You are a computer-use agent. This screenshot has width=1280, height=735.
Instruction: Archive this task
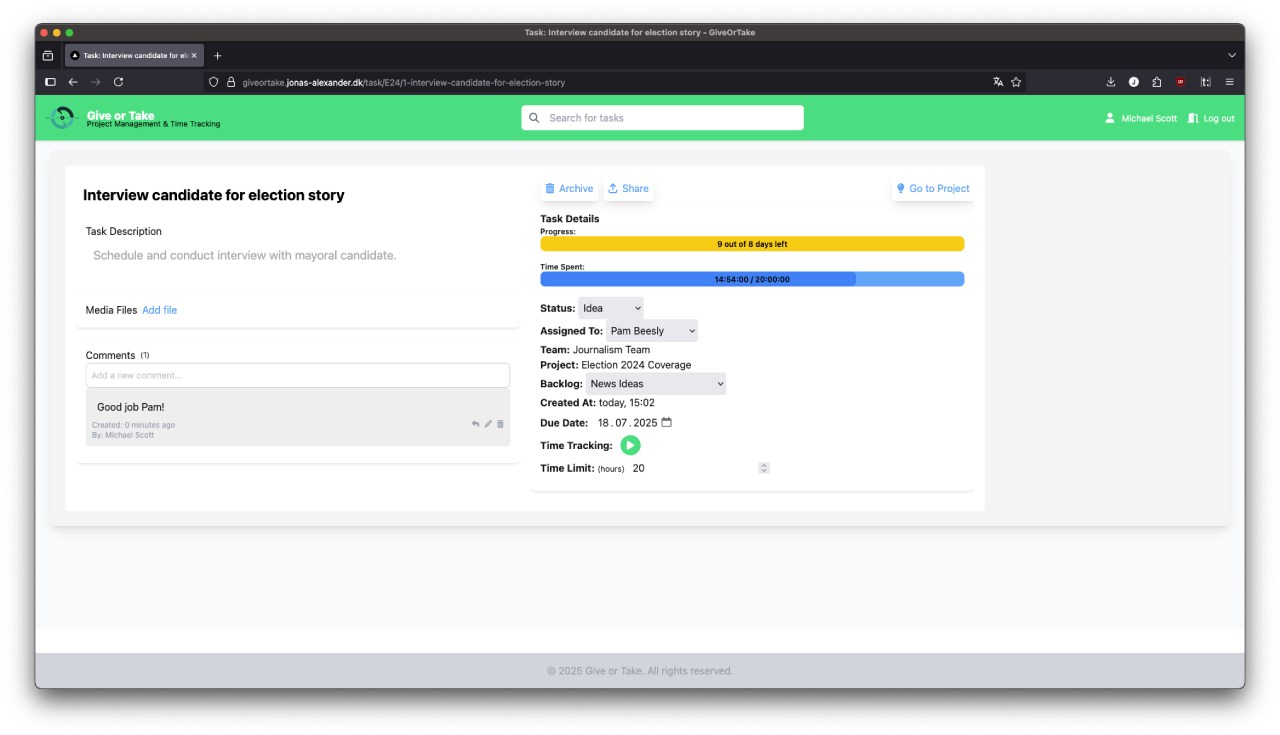pyautogui.click(x=569, y=189)
